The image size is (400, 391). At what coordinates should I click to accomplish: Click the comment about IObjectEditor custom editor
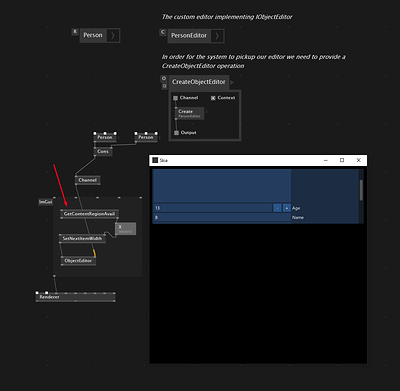click(x=227, y=17)
